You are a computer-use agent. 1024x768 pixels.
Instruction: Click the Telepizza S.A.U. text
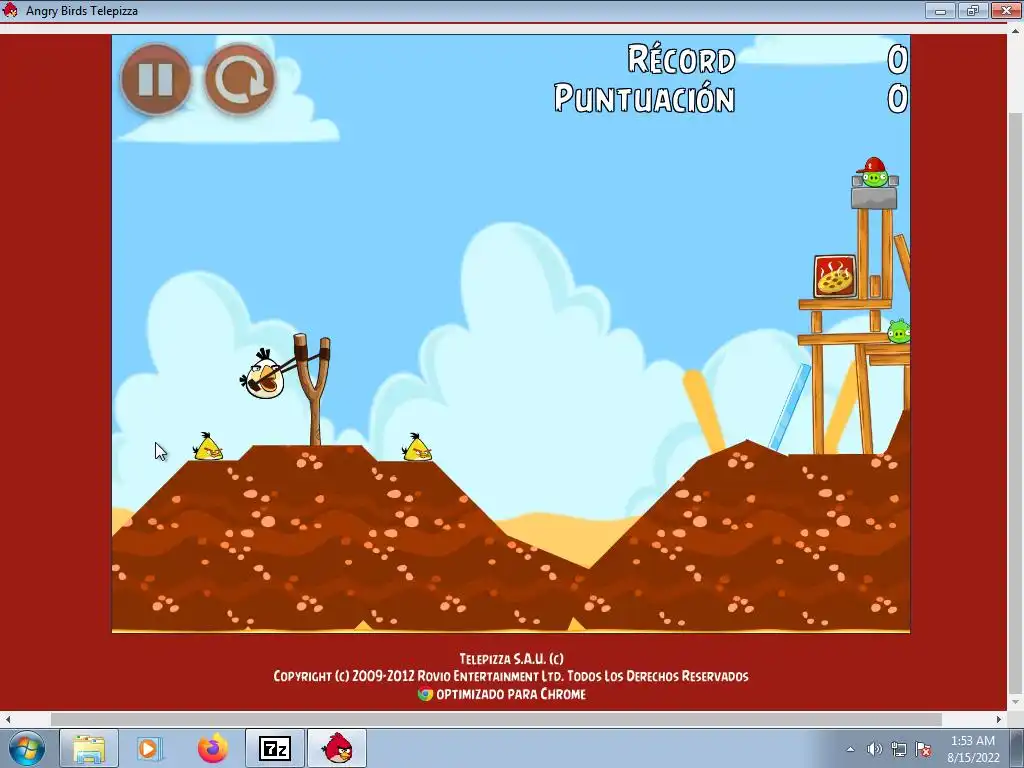coord(511,658)
